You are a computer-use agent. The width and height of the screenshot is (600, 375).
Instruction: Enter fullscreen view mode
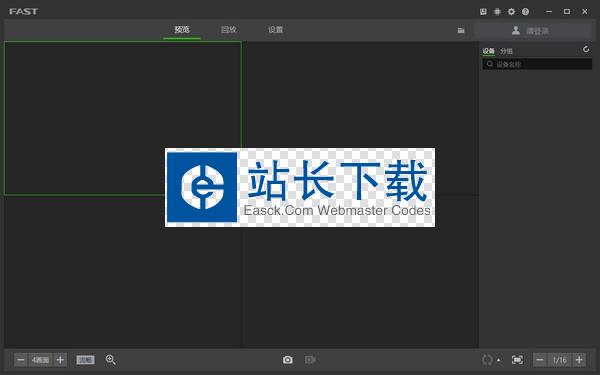click(517, 360)
